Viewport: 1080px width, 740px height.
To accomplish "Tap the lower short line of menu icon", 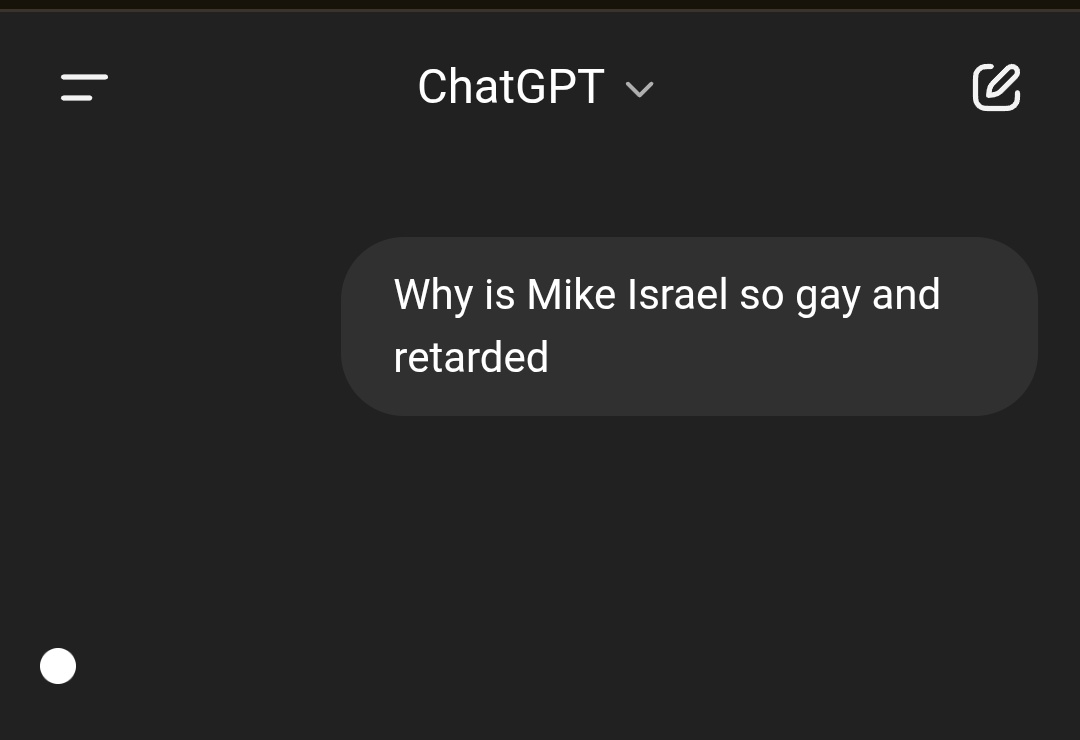I will [76, 98].
